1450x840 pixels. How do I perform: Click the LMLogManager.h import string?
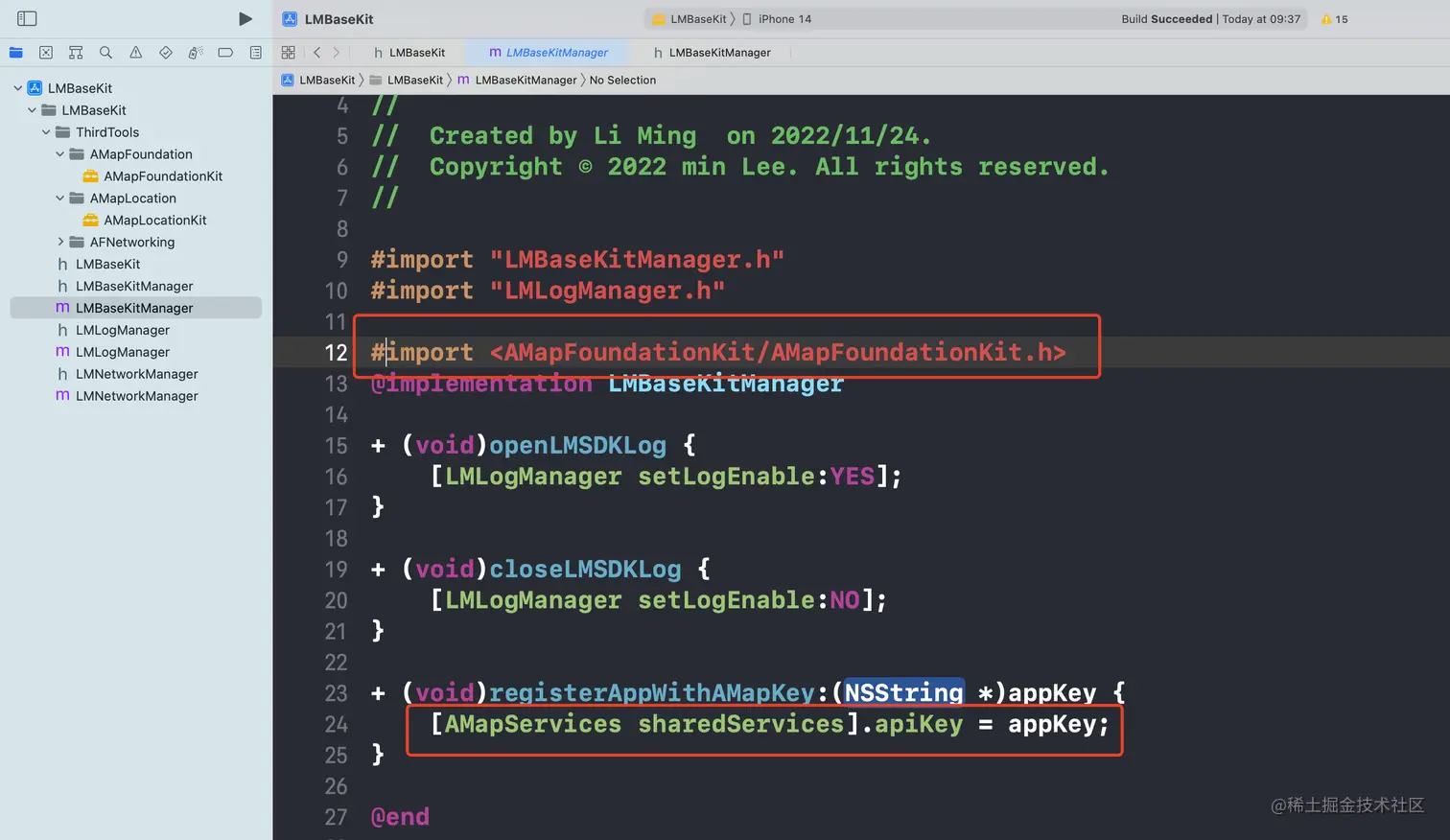click(x=607, y=291)
